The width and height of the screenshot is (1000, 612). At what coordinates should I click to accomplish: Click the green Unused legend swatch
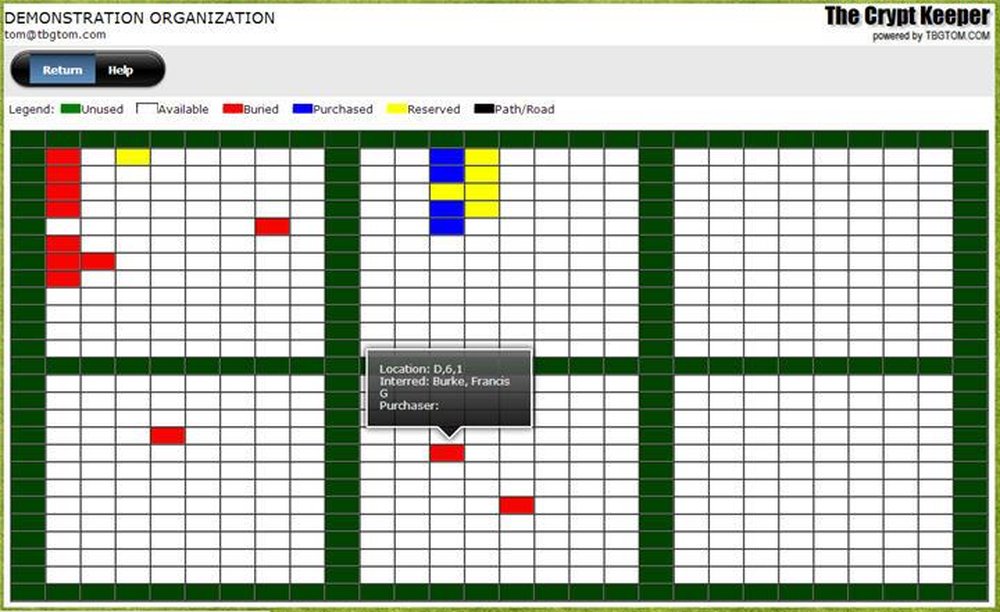[70, 108]
